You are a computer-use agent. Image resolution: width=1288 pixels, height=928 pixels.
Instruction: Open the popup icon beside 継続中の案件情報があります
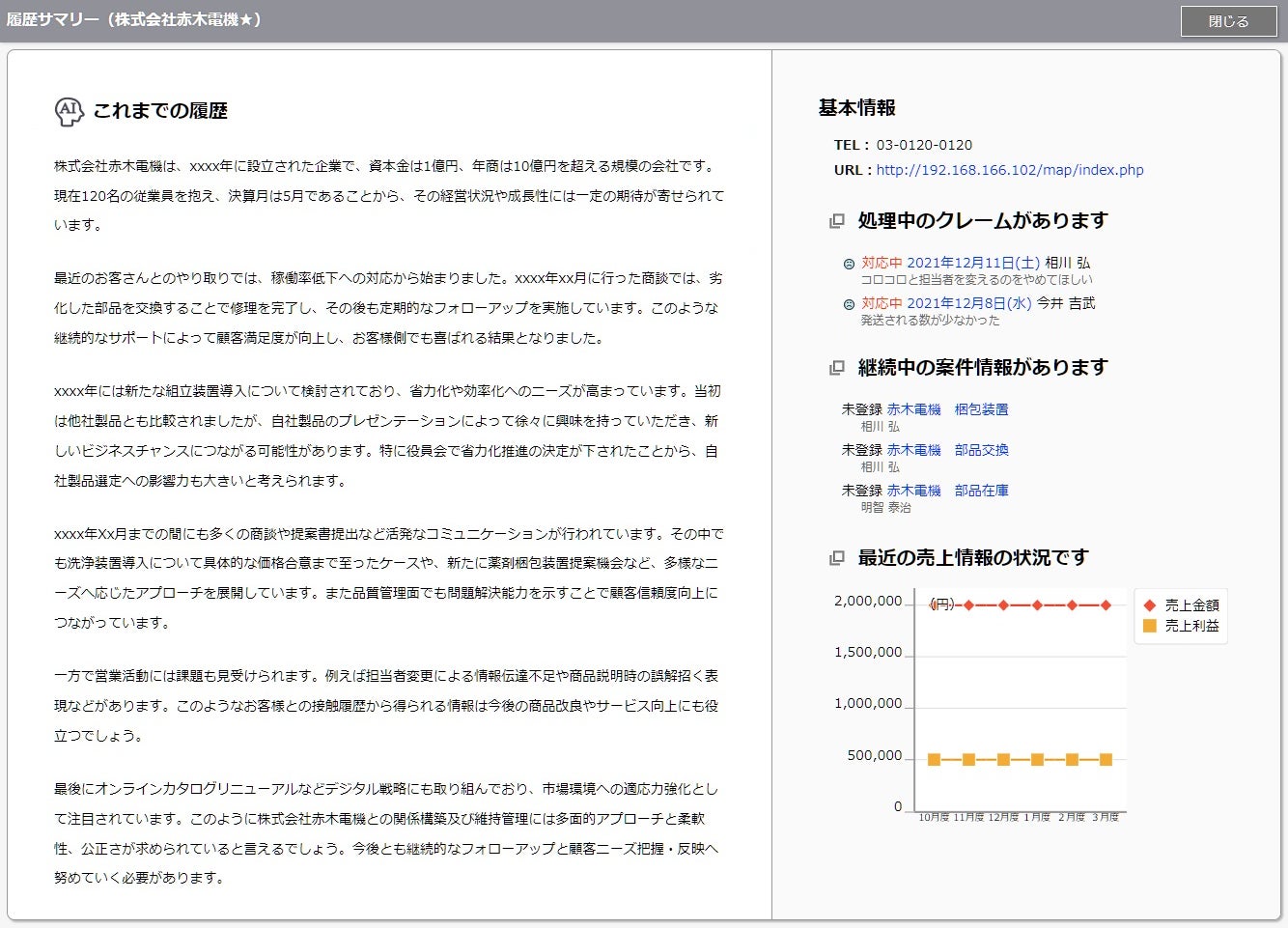click(x=837, y=368)
